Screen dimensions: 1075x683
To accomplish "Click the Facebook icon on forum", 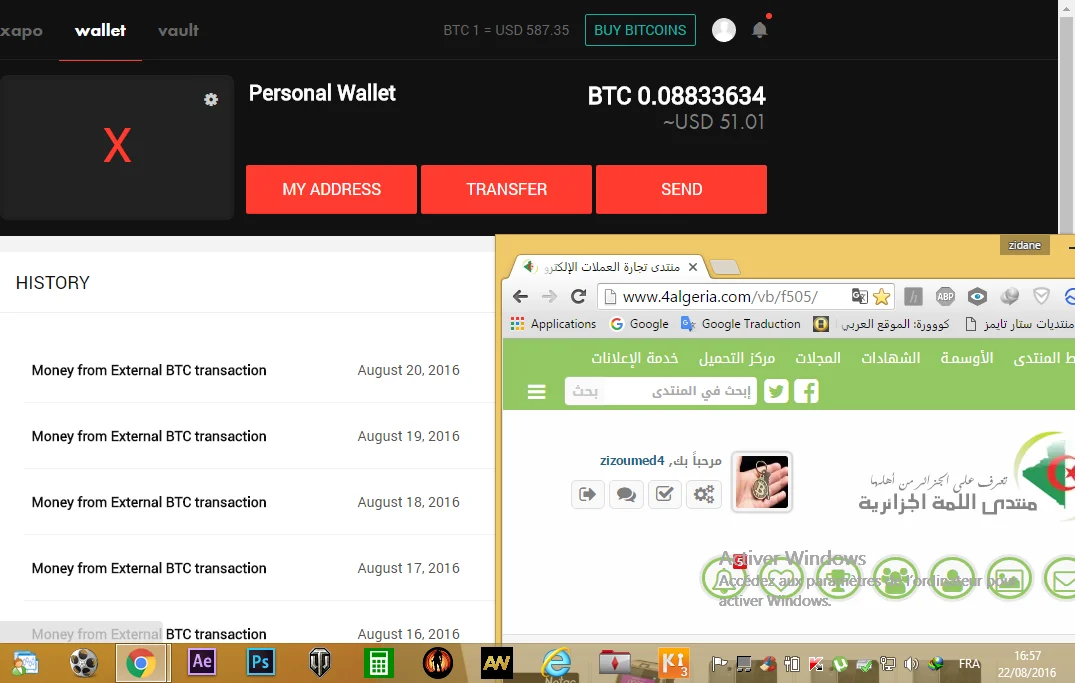I will (806, 391).
